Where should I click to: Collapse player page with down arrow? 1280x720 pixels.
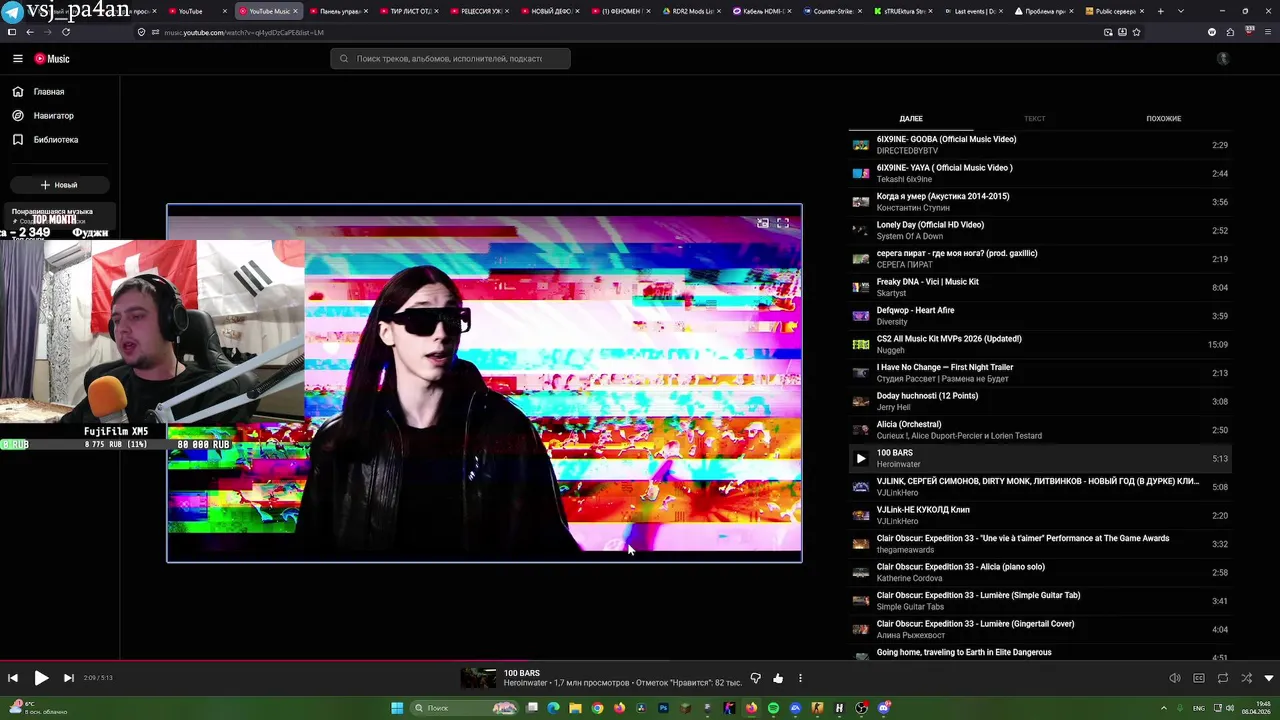(x=1269, y=678)
